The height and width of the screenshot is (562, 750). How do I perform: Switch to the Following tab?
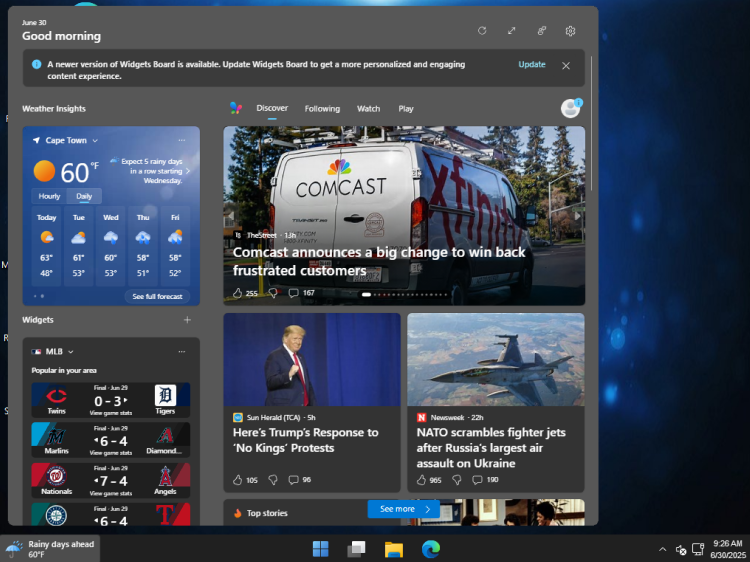[x=322, y=109]
